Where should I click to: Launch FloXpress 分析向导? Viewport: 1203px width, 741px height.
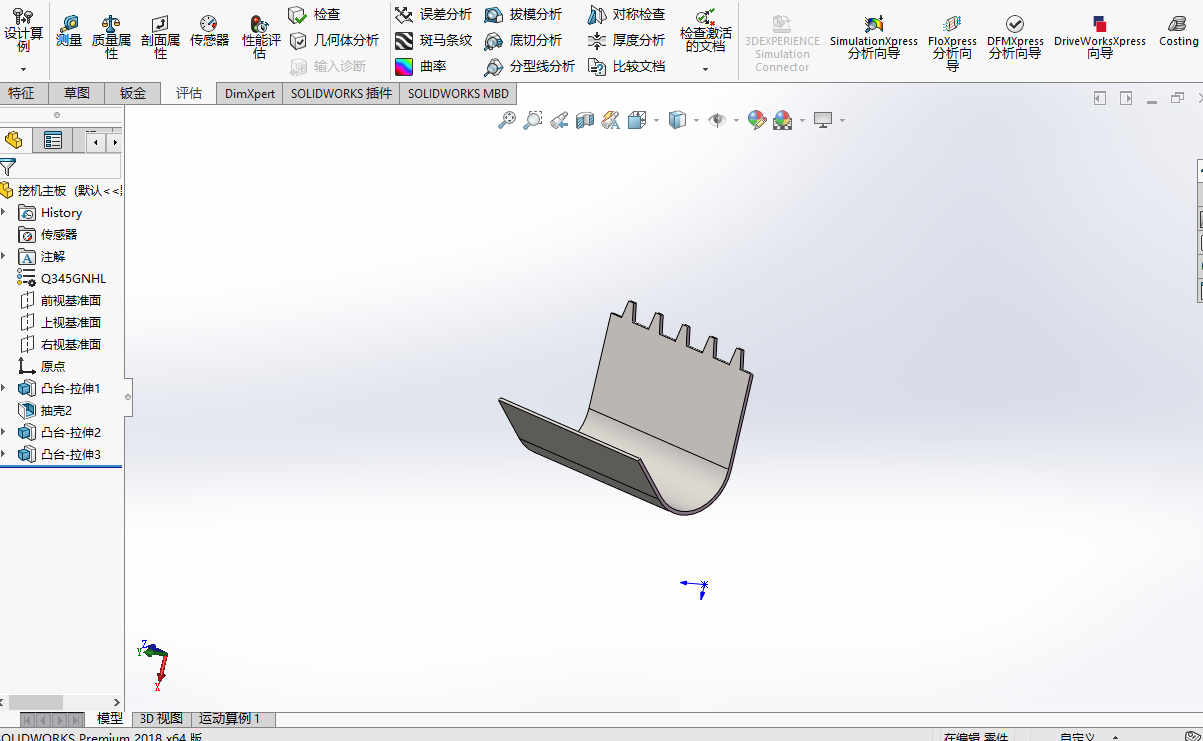pyautogui.click(x=952, y=43)
